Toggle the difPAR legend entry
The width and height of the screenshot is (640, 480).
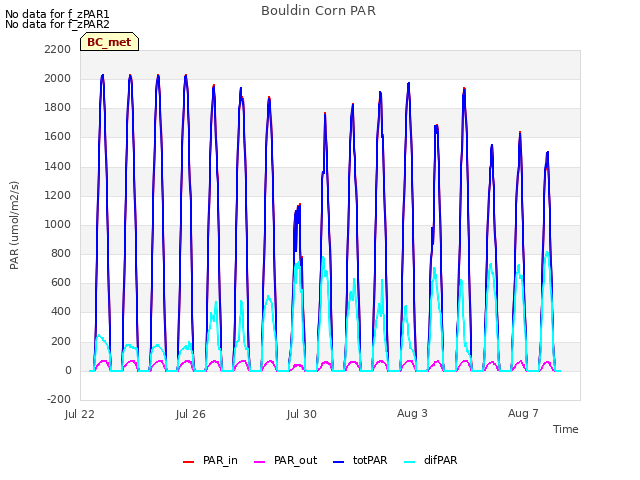(x=431, y=460)
